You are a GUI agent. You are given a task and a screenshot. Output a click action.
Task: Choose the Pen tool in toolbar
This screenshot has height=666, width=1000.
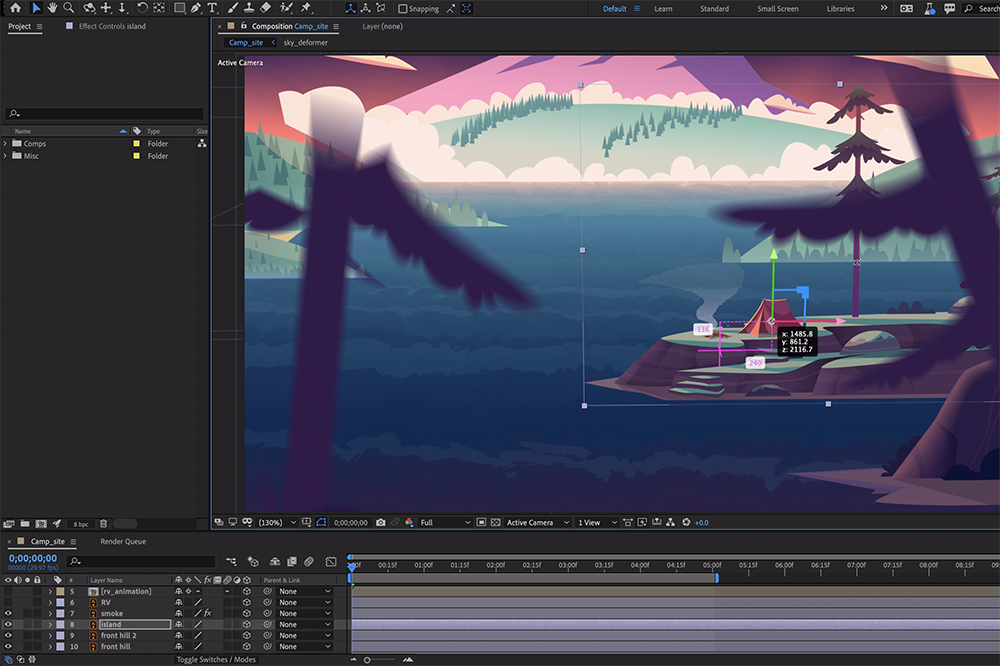tap(195, 8)
